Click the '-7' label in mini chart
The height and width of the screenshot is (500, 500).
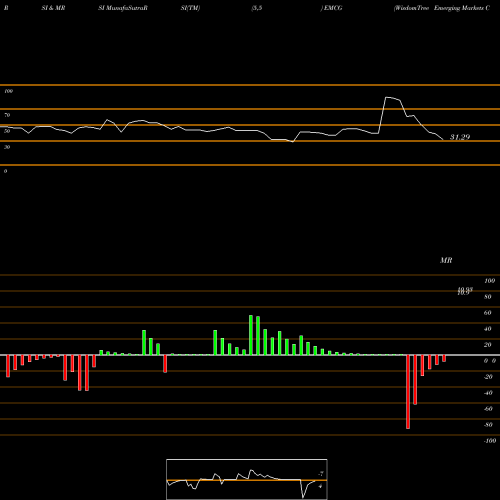click(321, 473)
